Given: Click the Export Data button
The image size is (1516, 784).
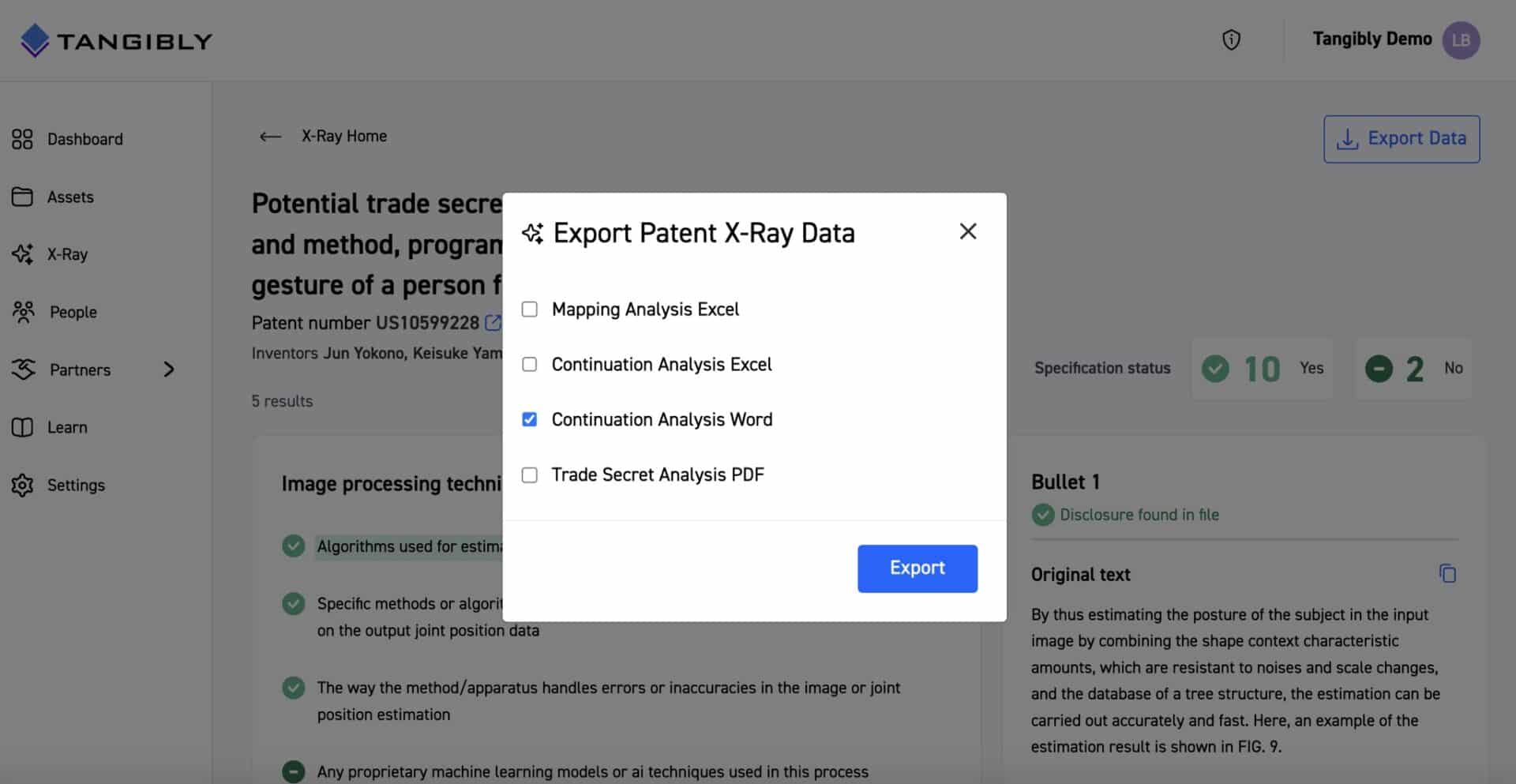Looking at the screenshot, I should click(1401, 139).
